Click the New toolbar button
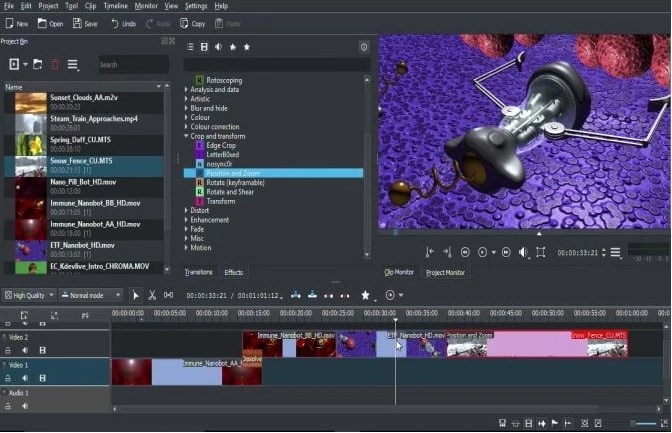672x433 pixels. coord(17,24)
